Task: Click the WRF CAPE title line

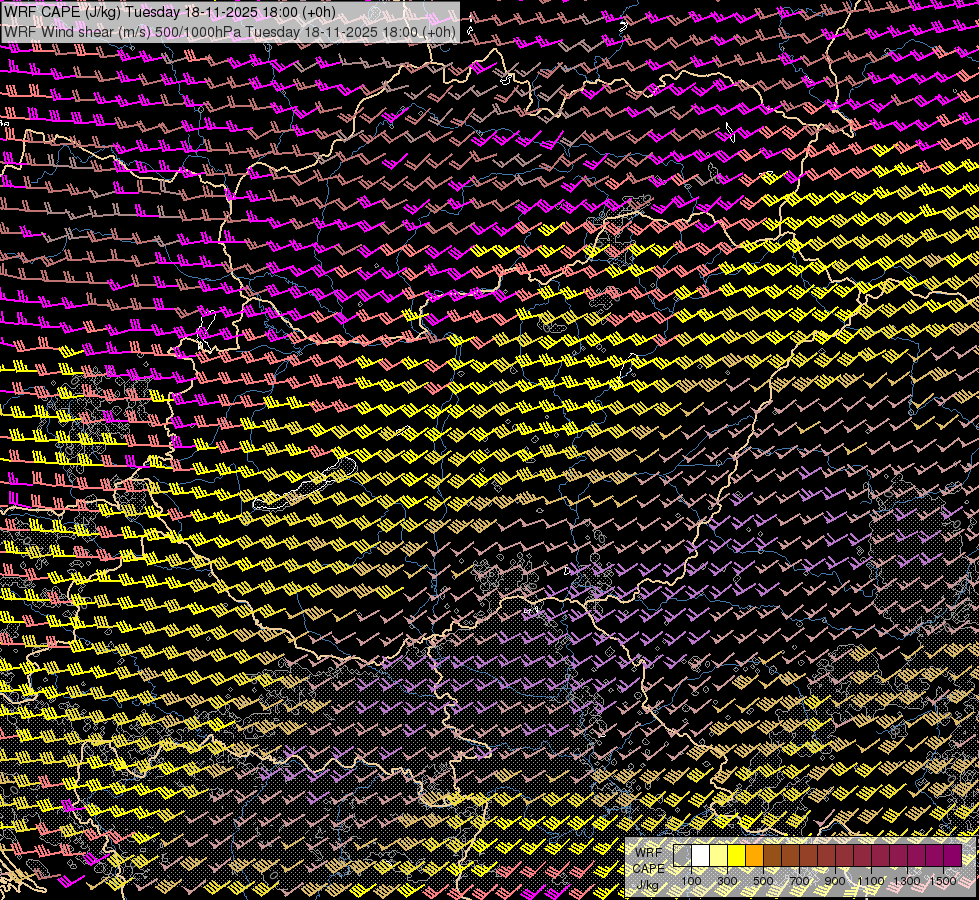Action: [169, 12]
